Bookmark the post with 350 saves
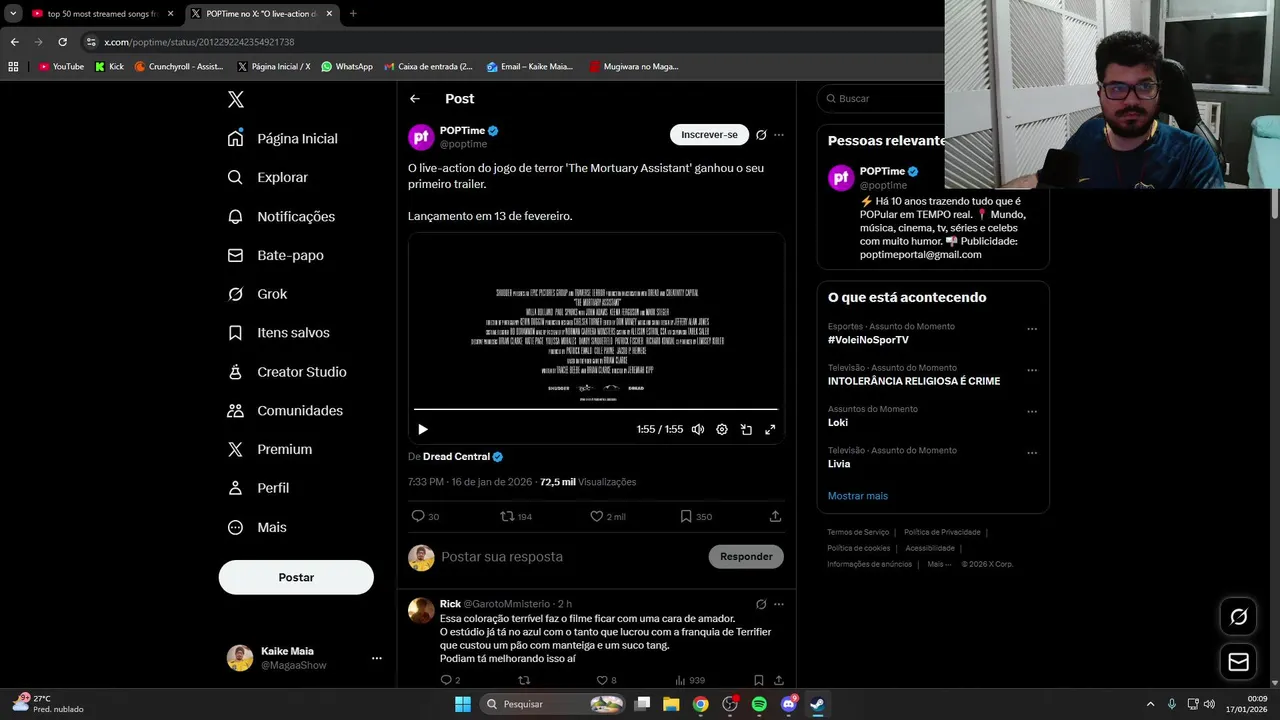This screenshot has width=1280, height=720. tap(685, 516)
